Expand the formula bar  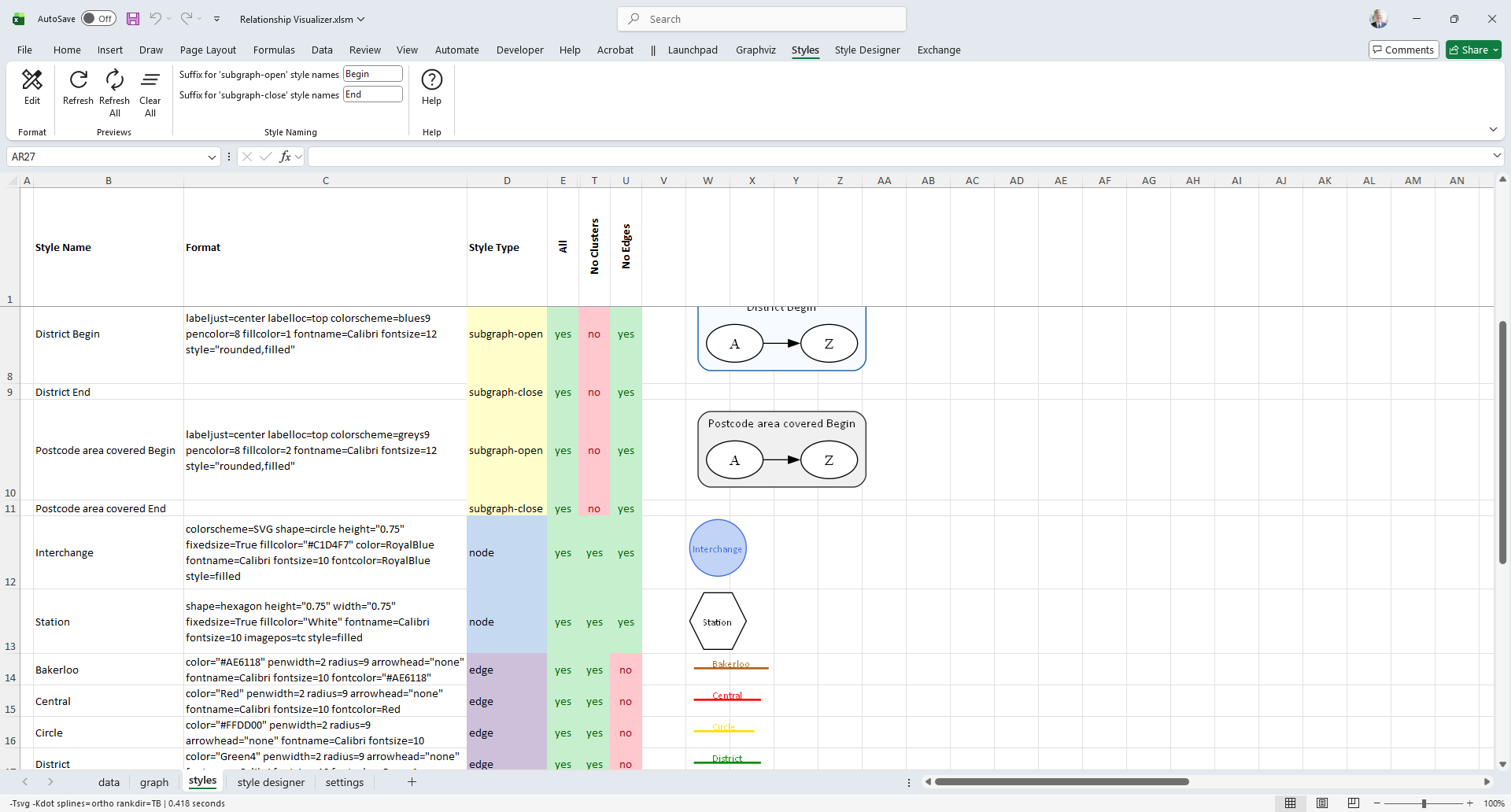click(x=1497, y=157)
